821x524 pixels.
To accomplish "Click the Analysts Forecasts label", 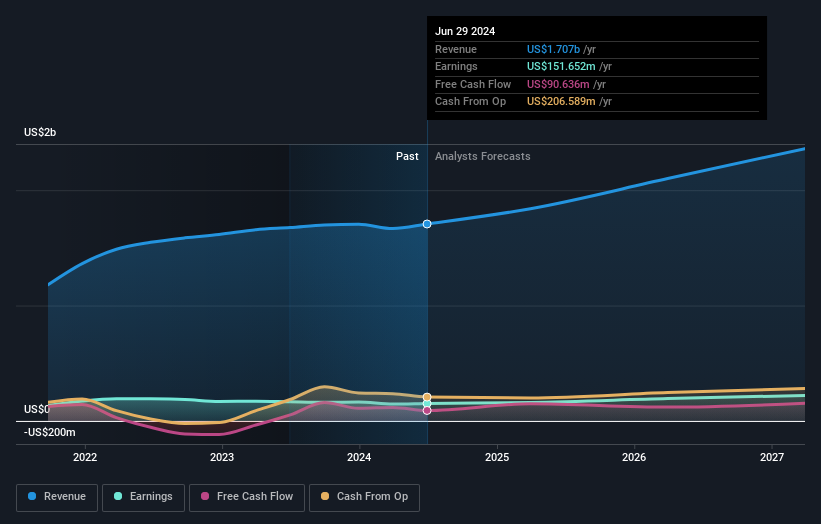I will click(483, 157).
